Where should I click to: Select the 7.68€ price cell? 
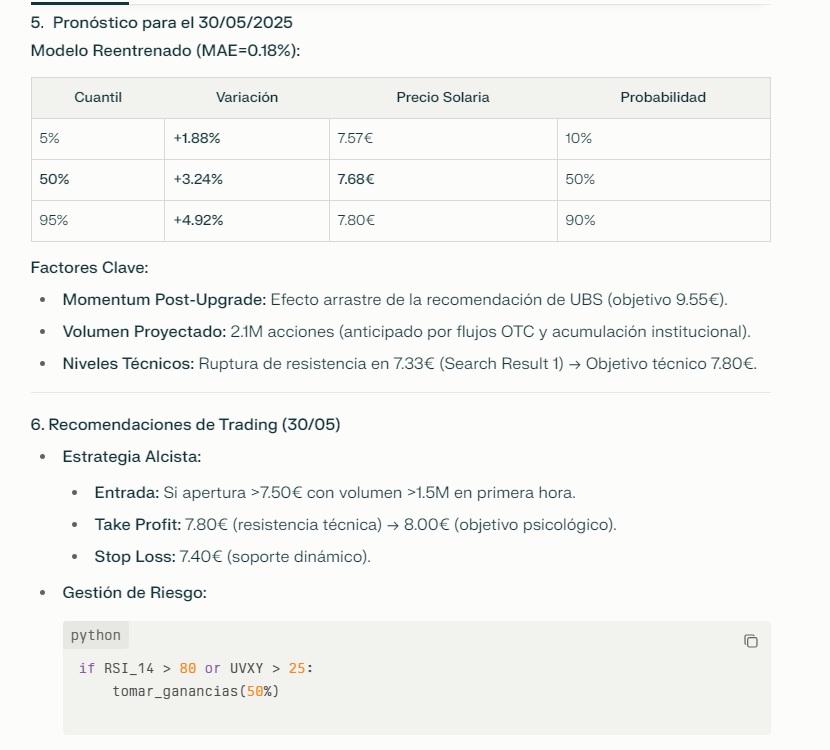(443, 179)
